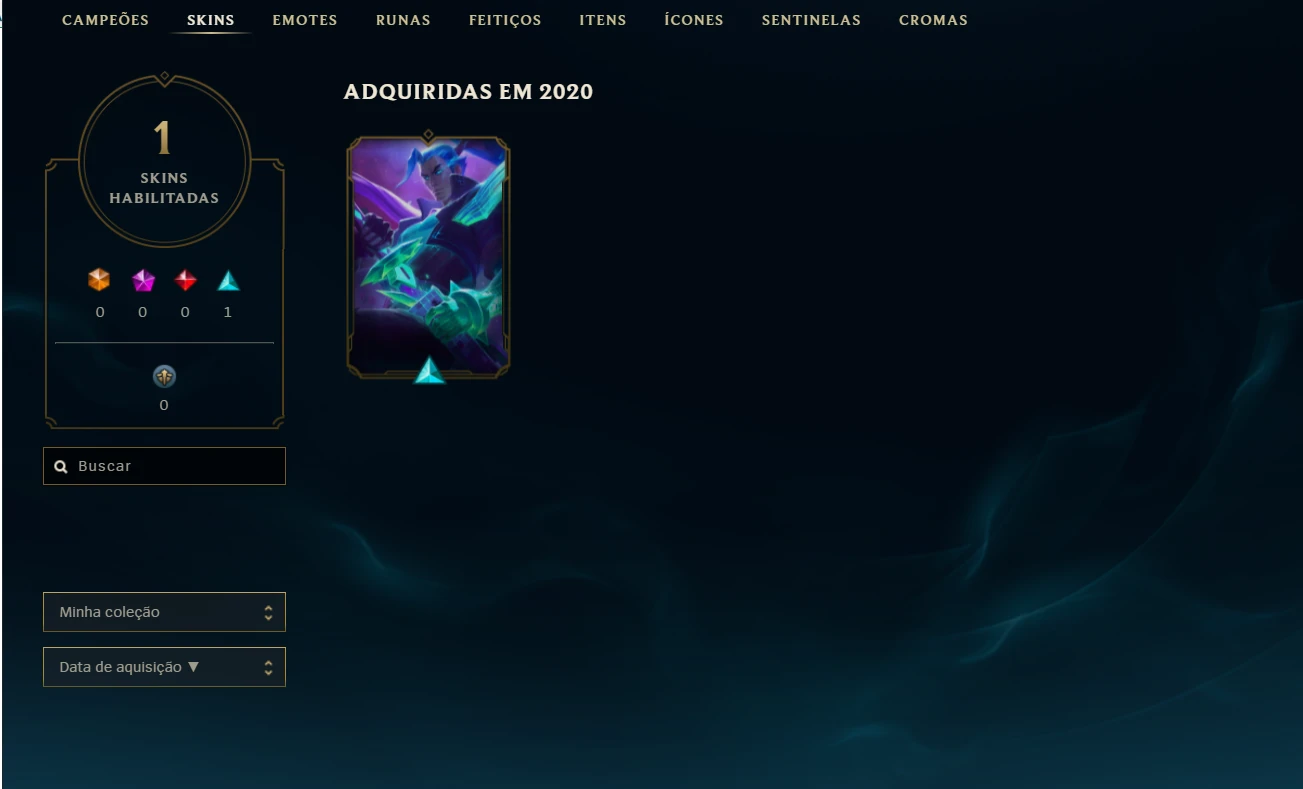This screenshot has height=789, width=1303.
Task: Open the Sentinelas tab
Action: [x=811, y=20]
